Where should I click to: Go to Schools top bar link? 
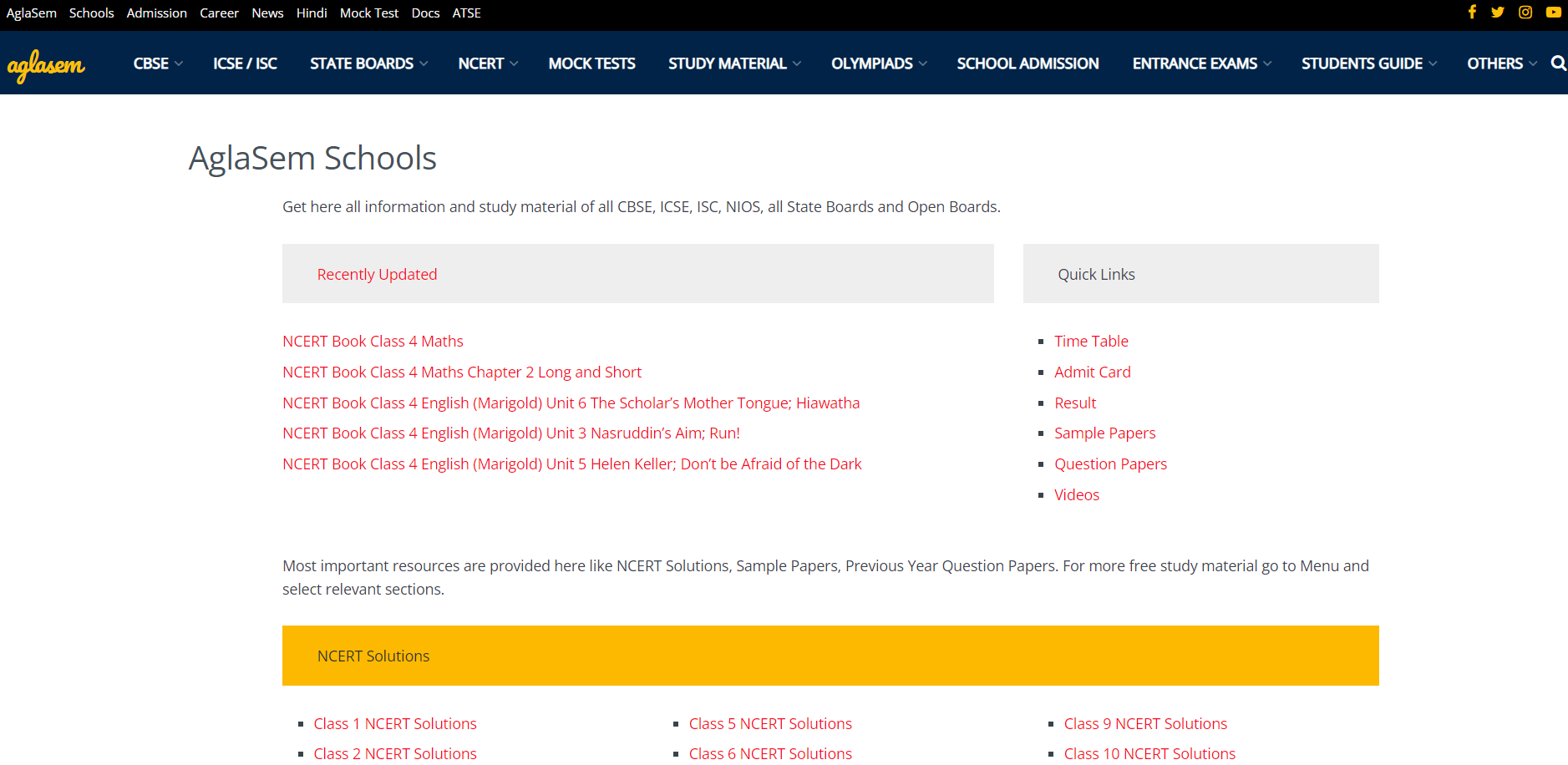click(91, 13)
